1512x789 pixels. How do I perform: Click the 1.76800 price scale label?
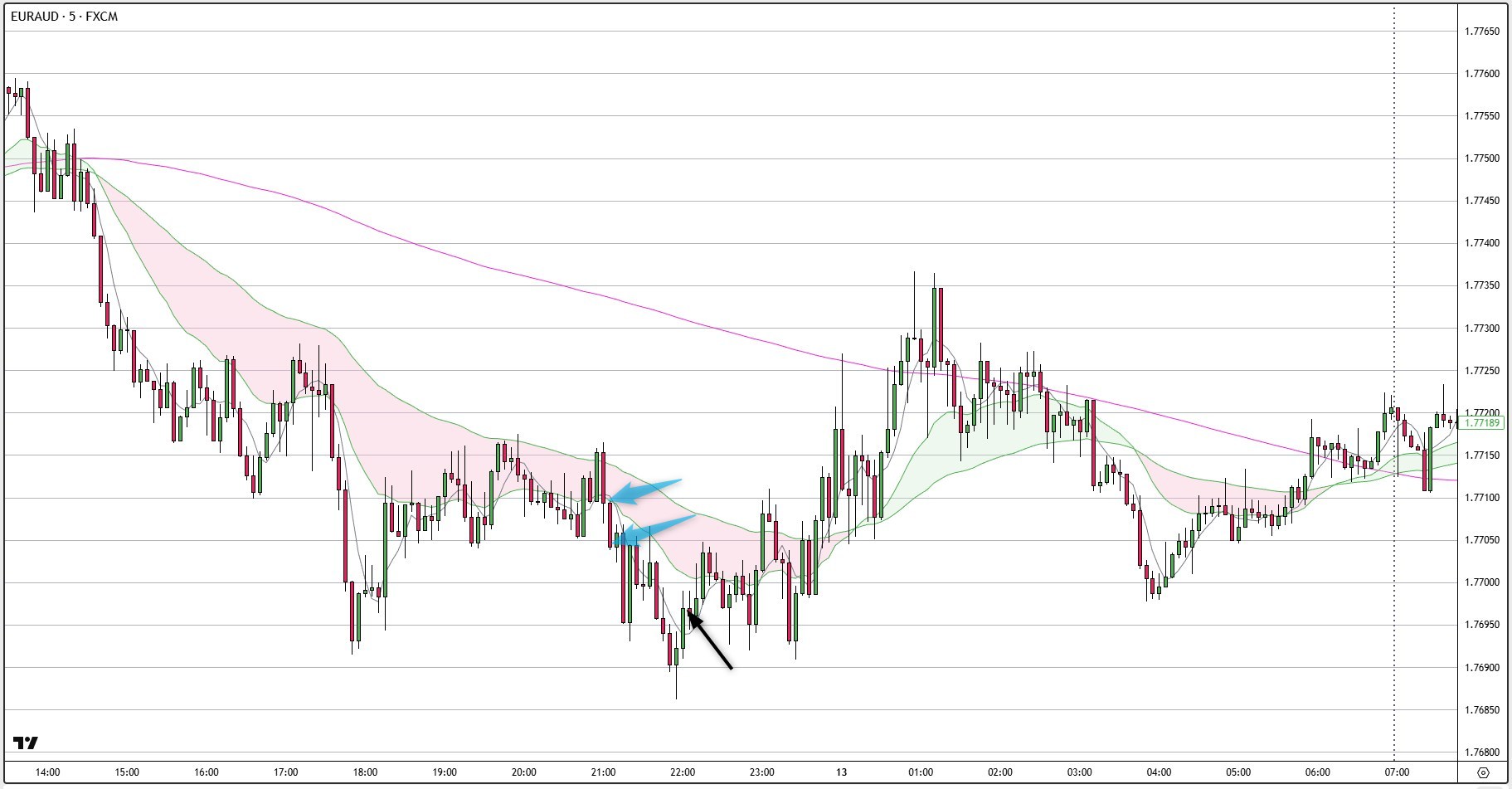1482,752
